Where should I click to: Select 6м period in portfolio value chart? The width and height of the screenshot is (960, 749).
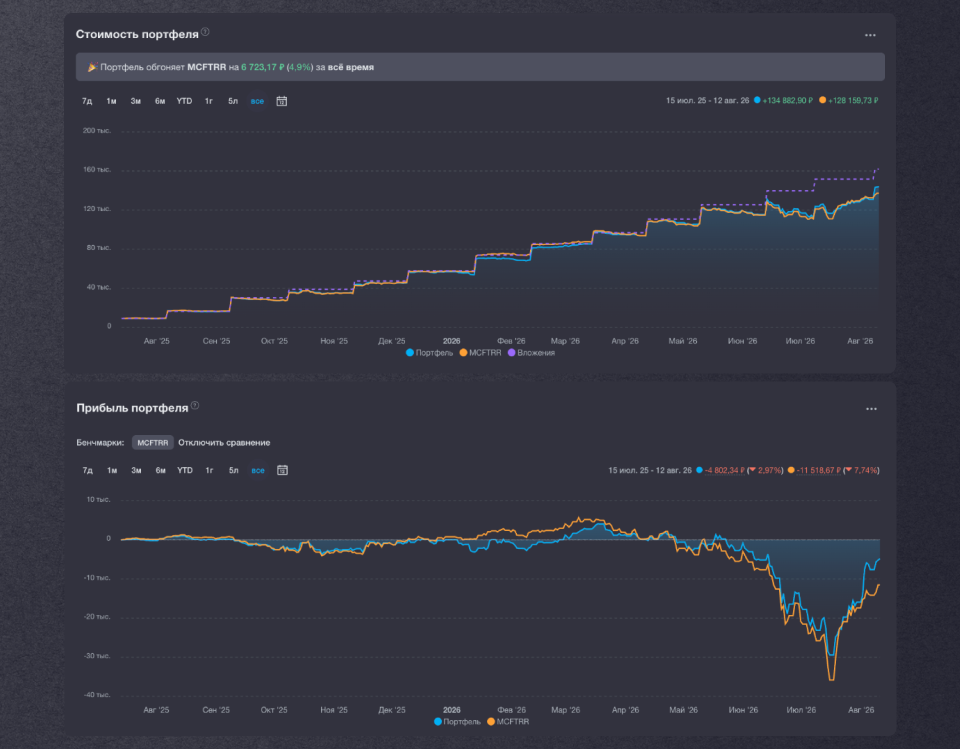click(160, 101)
